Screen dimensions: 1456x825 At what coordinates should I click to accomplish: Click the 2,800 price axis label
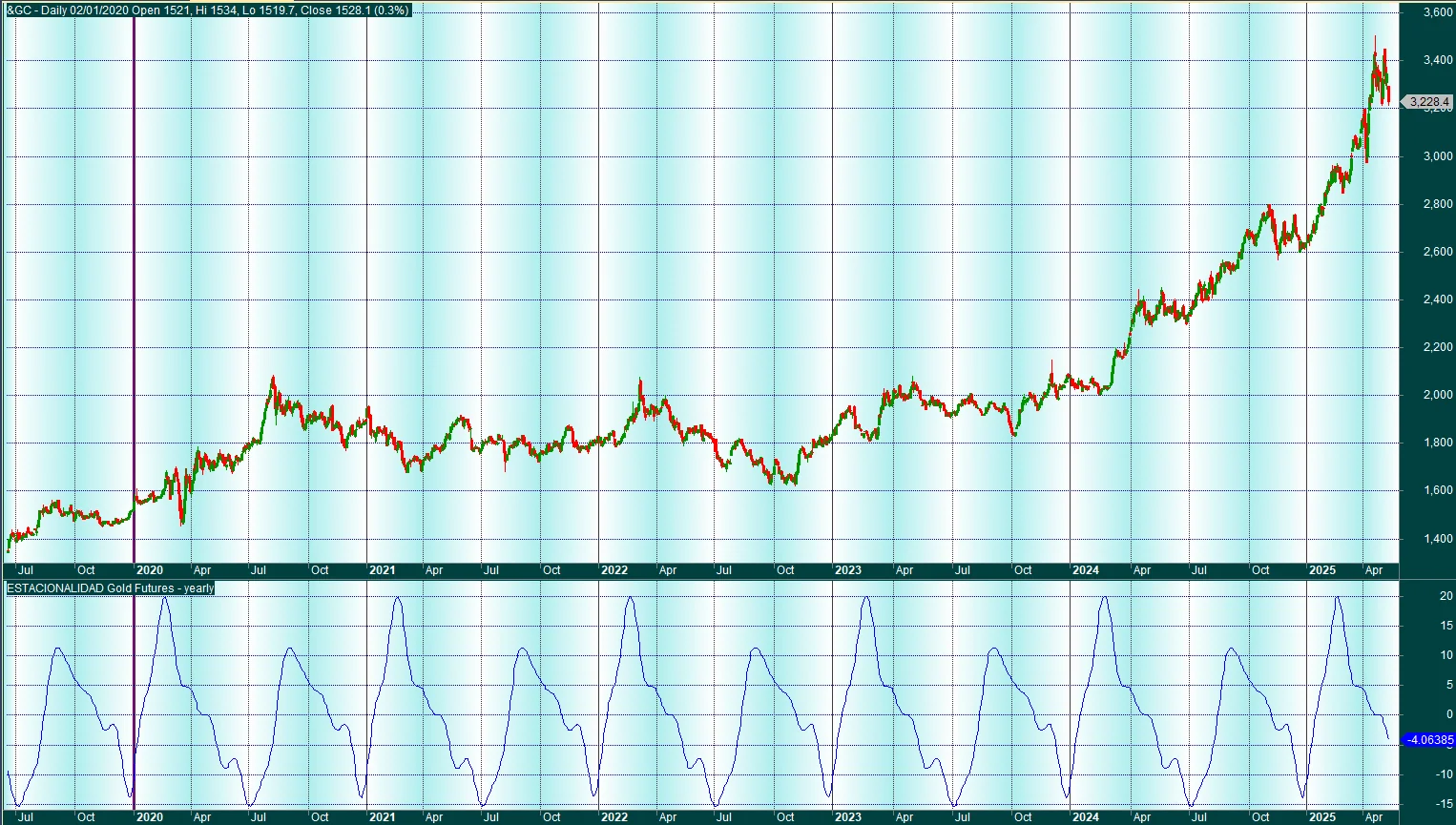pos(1438,204)
